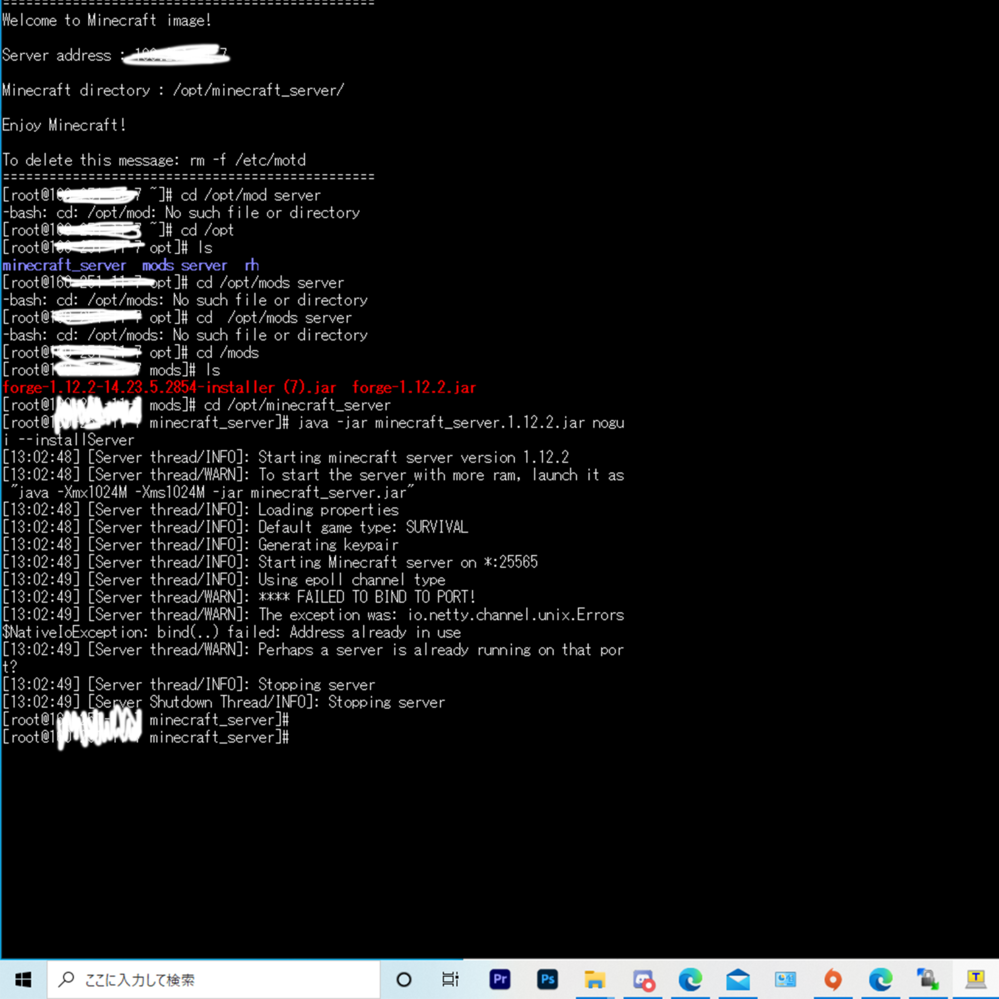The image size is (999, 999).
Task: Open the Origin launcher taskbar icon
Action: click(833, 979)
